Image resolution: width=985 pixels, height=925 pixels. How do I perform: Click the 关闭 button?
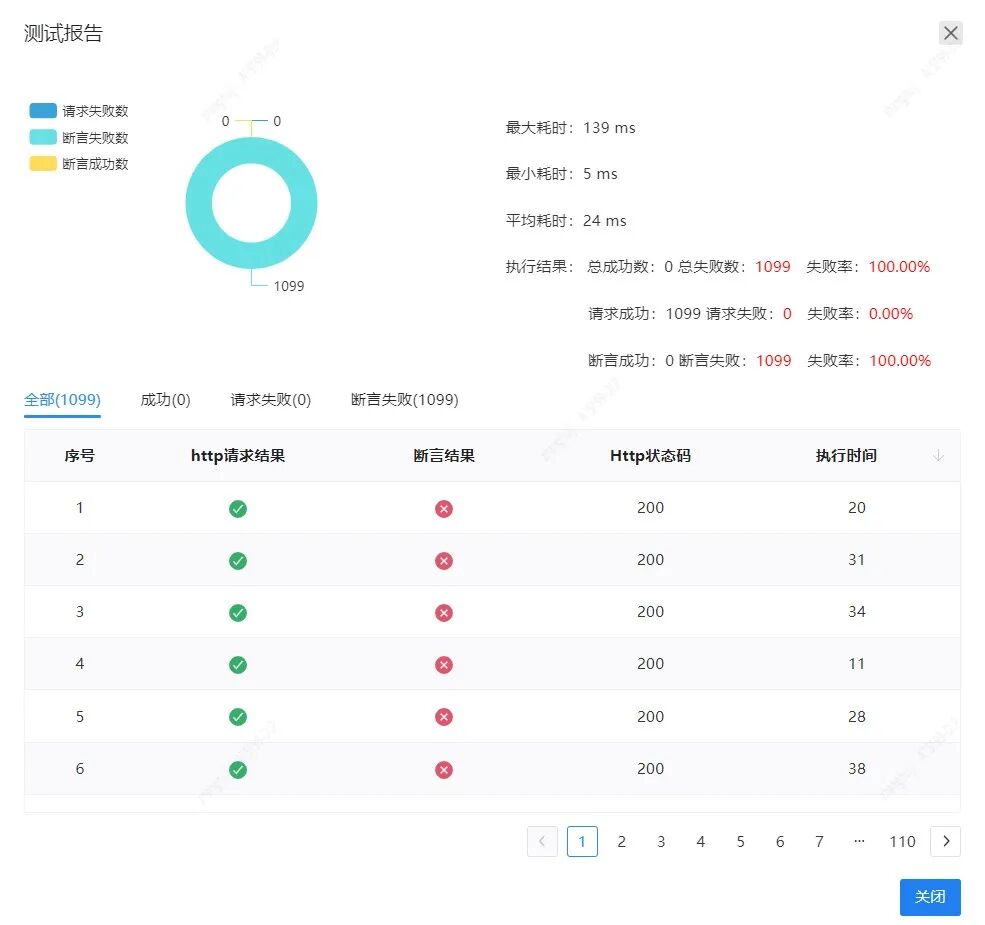click(930, 897)
